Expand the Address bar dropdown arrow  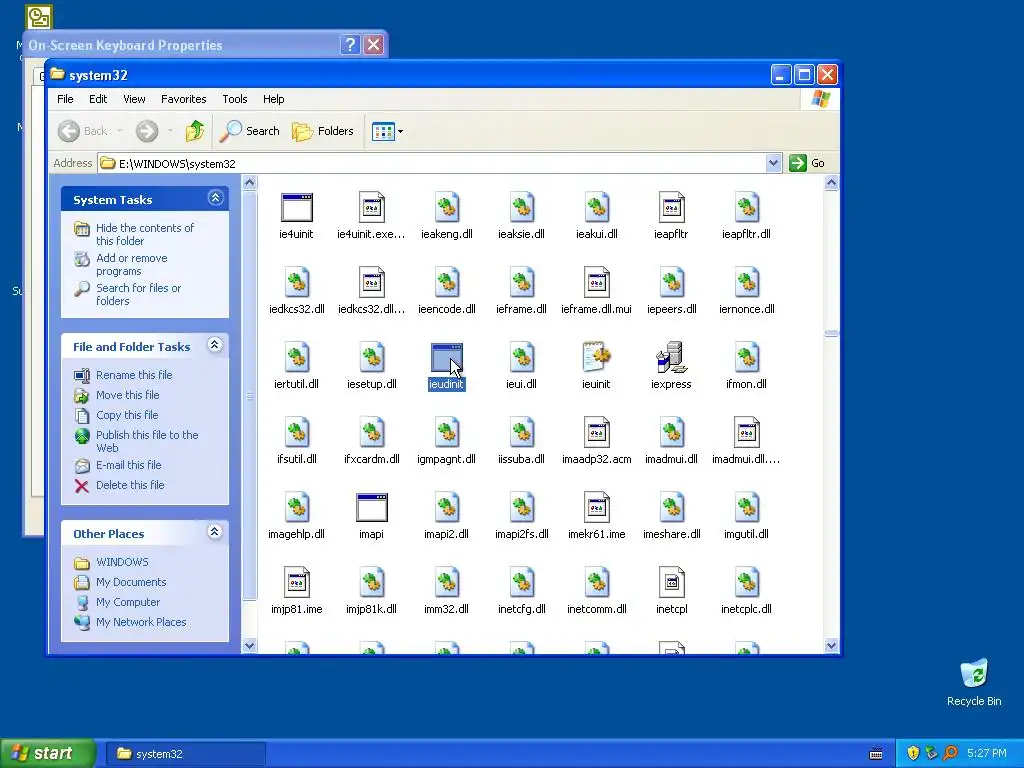point(773,163)
